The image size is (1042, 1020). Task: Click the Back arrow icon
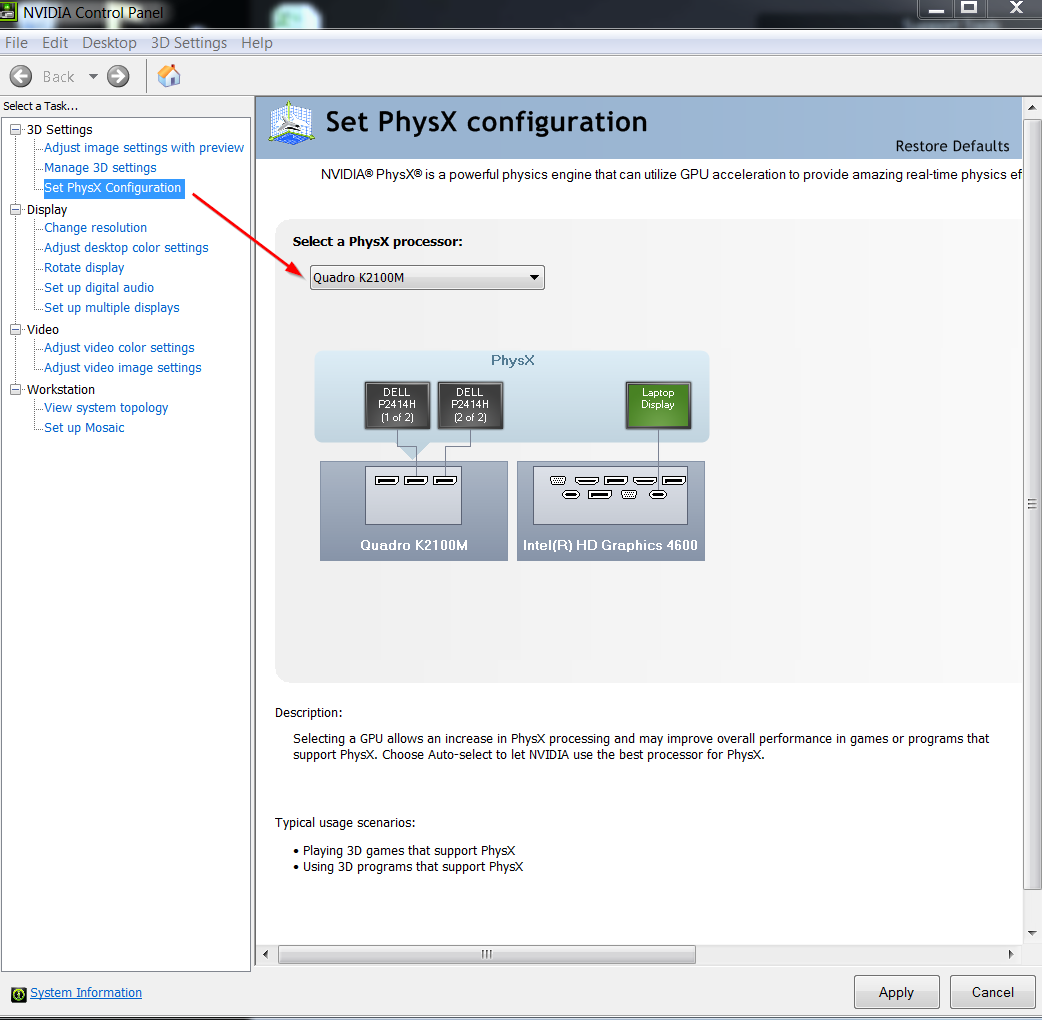(x=21, y=76)
